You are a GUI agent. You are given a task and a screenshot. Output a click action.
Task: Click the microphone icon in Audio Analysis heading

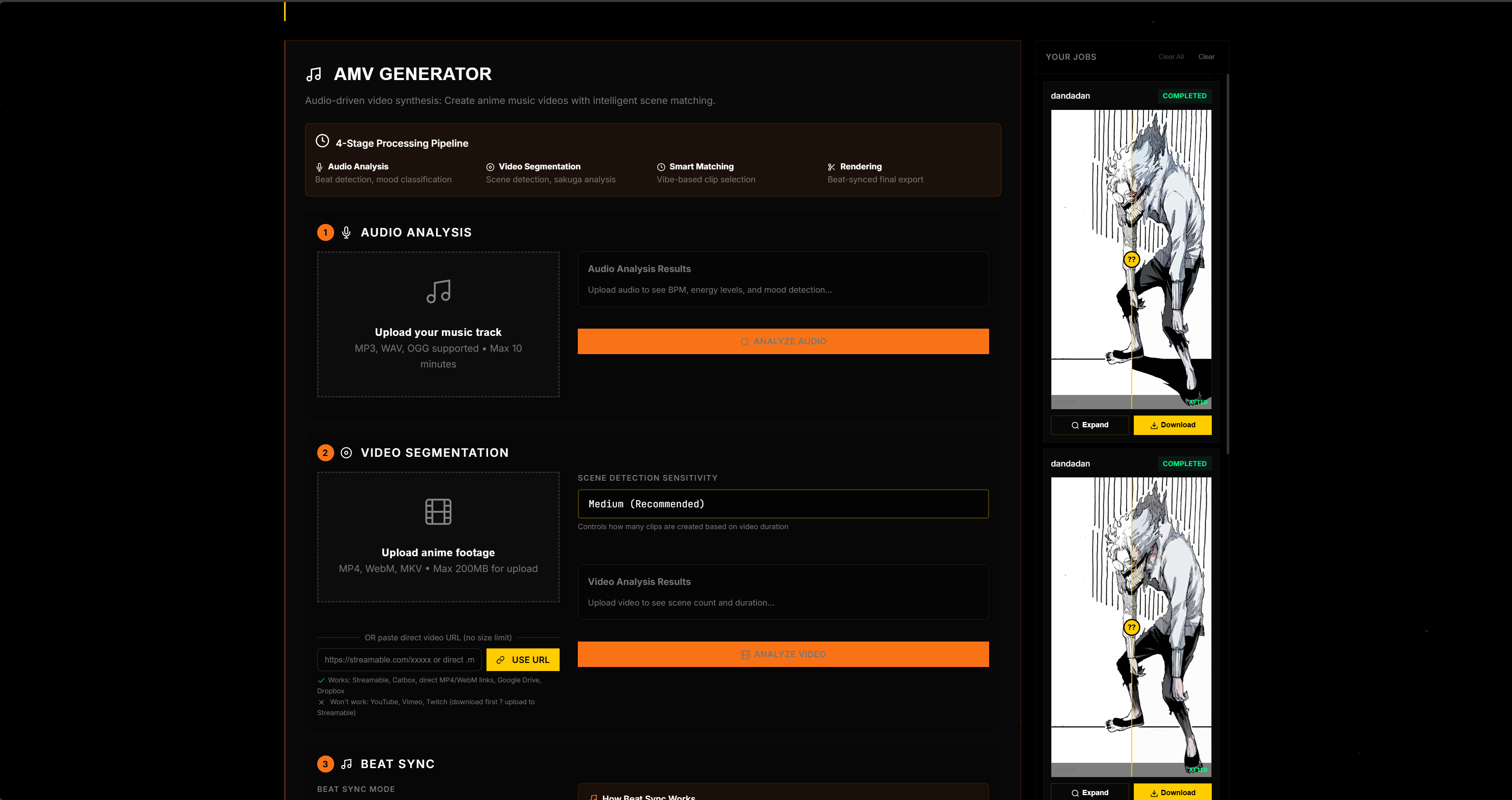tap(346, 232)
